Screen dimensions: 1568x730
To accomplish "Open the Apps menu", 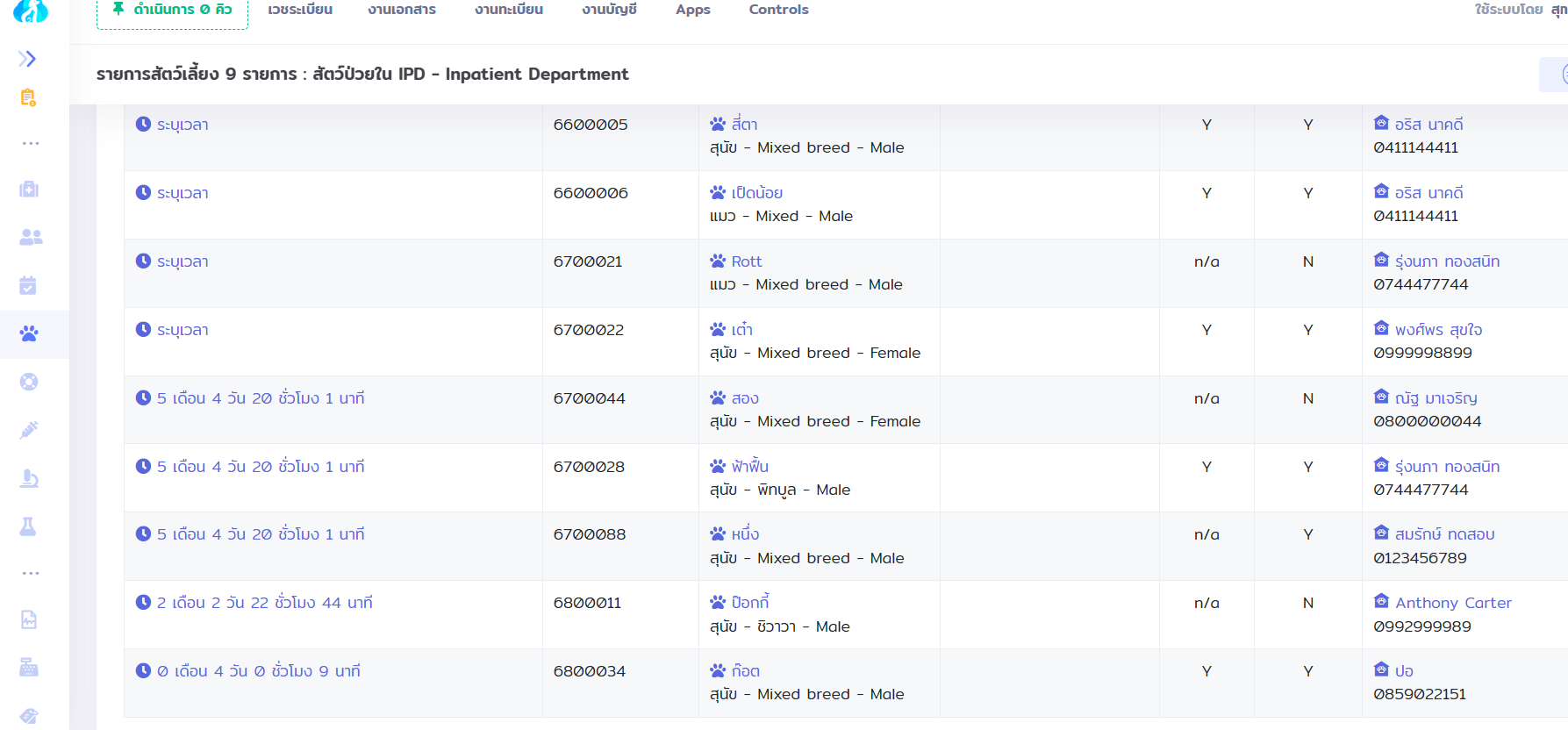I will pyautogui.click(x=692, y=10).
